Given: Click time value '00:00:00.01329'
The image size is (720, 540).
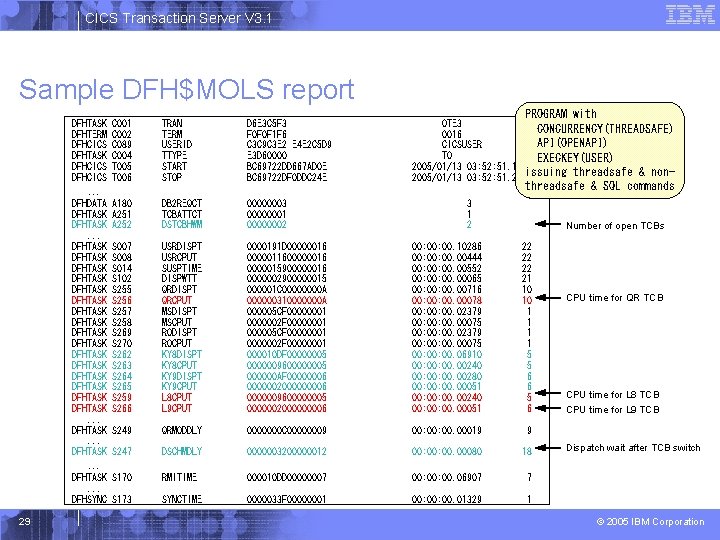Looking at the screenshot, I should (447, 499).
